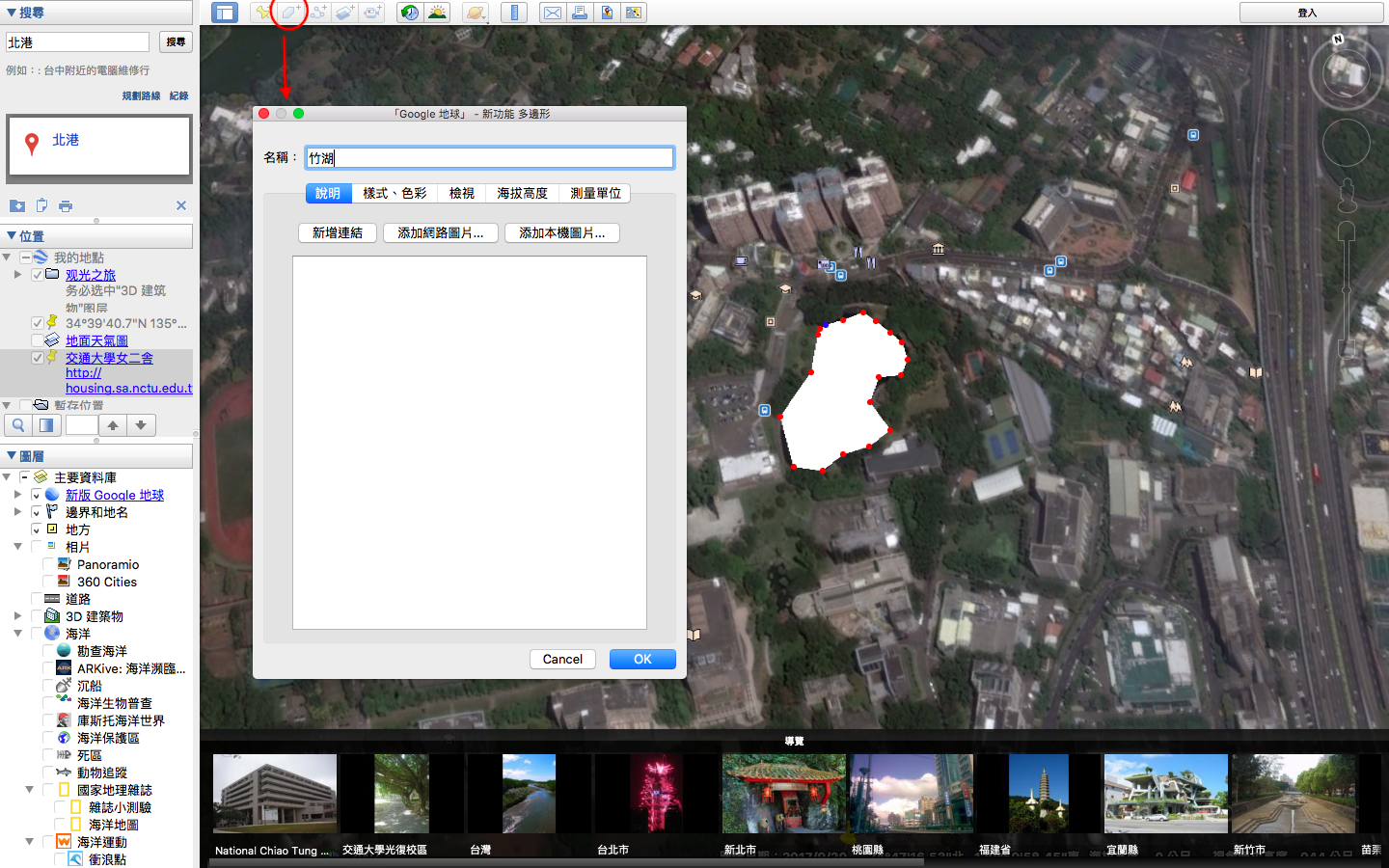This screenshot has height=868, width=1389.
Task: Toggle the sidebar panel toolbar icon
Action: click(x=225, y=13)
